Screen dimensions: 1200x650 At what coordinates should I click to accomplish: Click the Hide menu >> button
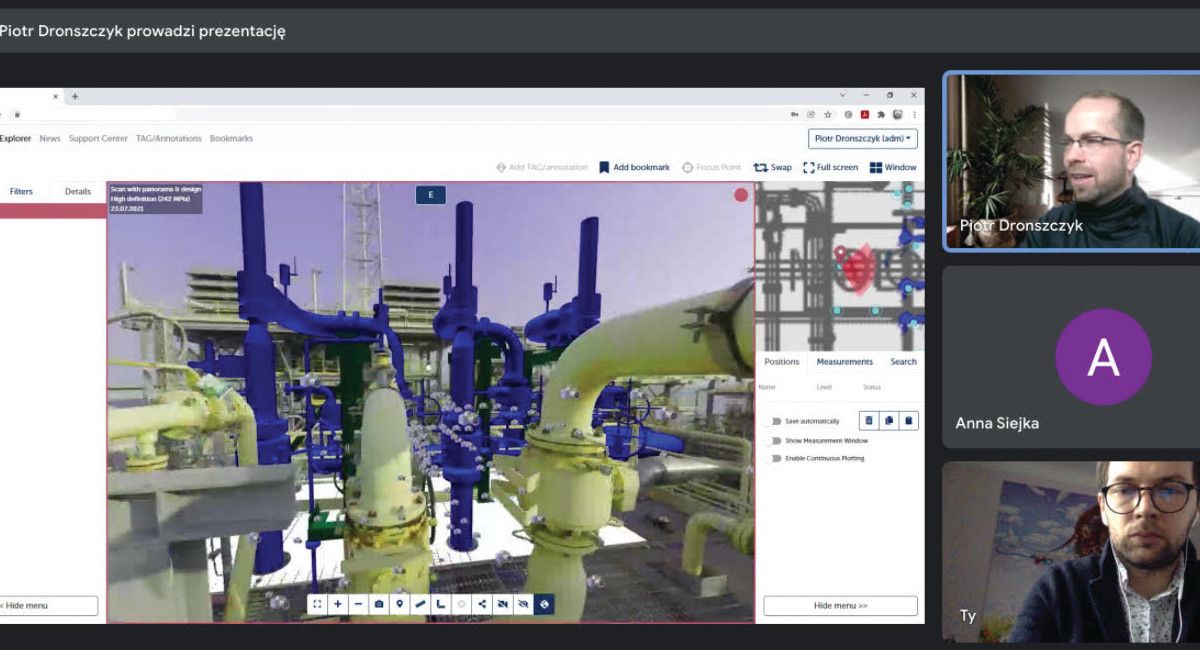840,606
